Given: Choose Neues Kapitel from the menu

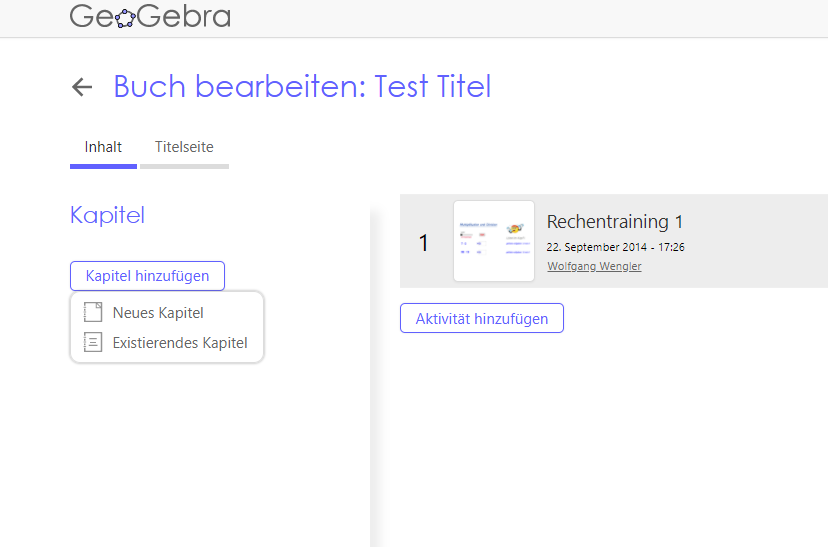Looking at the screenshot, I should pyautogui.click(x=167, y=313).
